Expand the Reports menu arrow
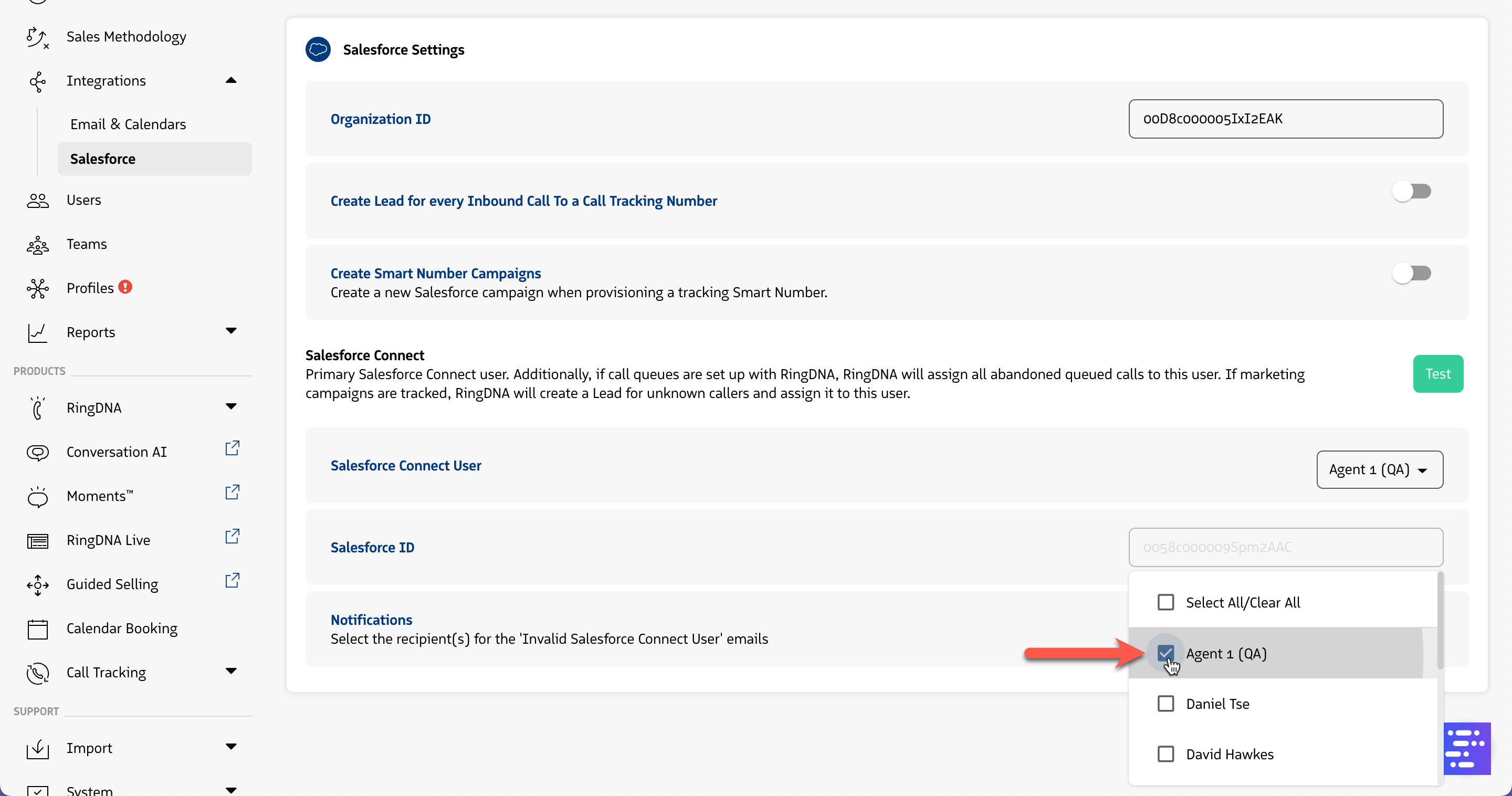Image resolution: width=1512 pixels, height=796 pixels. click(231, 331)
